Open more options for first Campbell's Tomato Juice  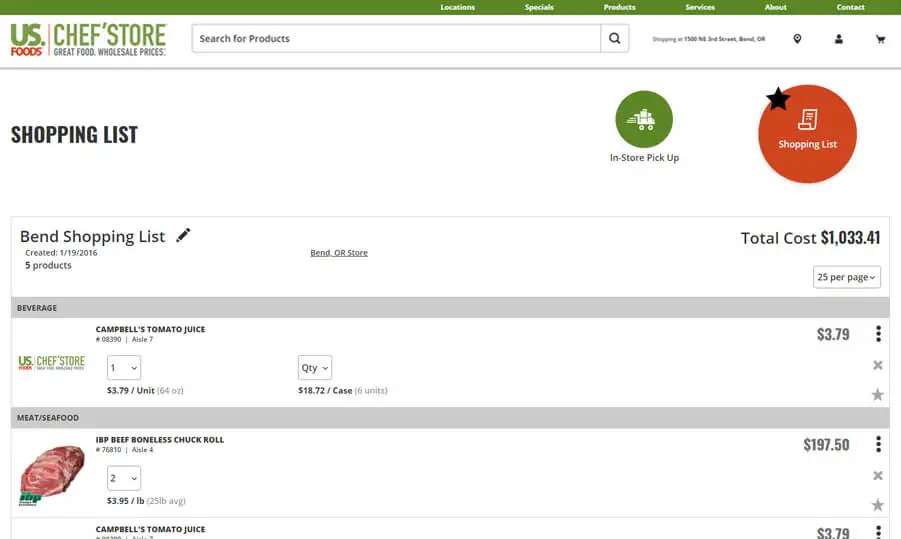pos(878,334)
